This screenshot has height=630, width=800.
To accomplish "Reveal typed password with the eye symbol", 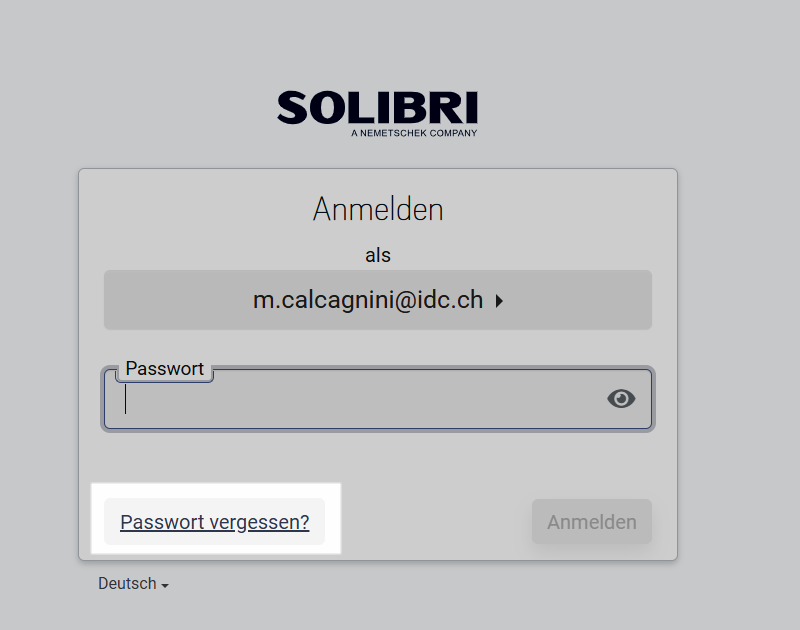I will [621, 398].
